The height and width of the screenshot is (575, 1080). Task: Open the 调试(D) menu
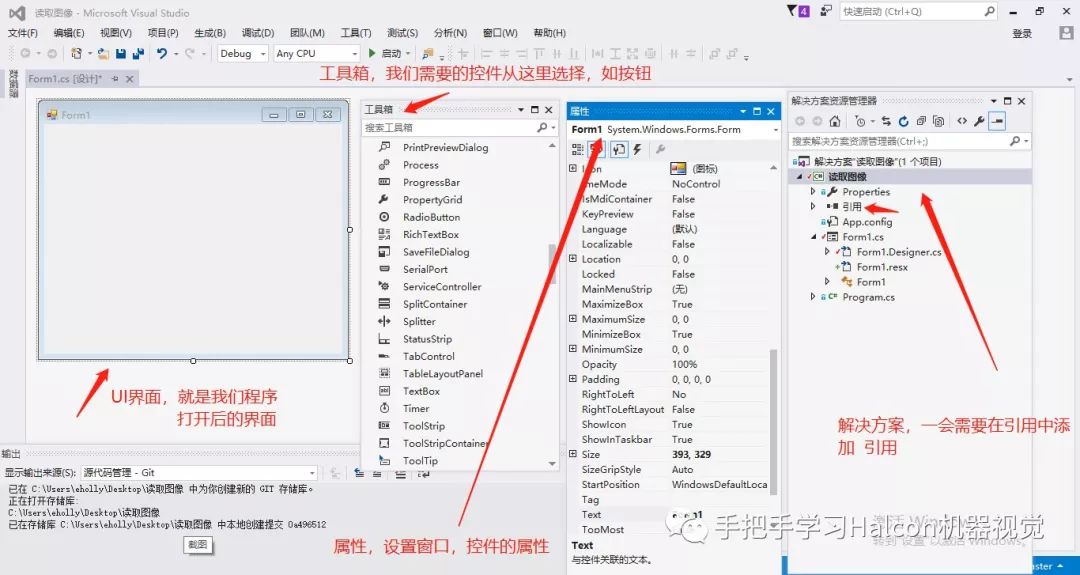tap(258, 33)
